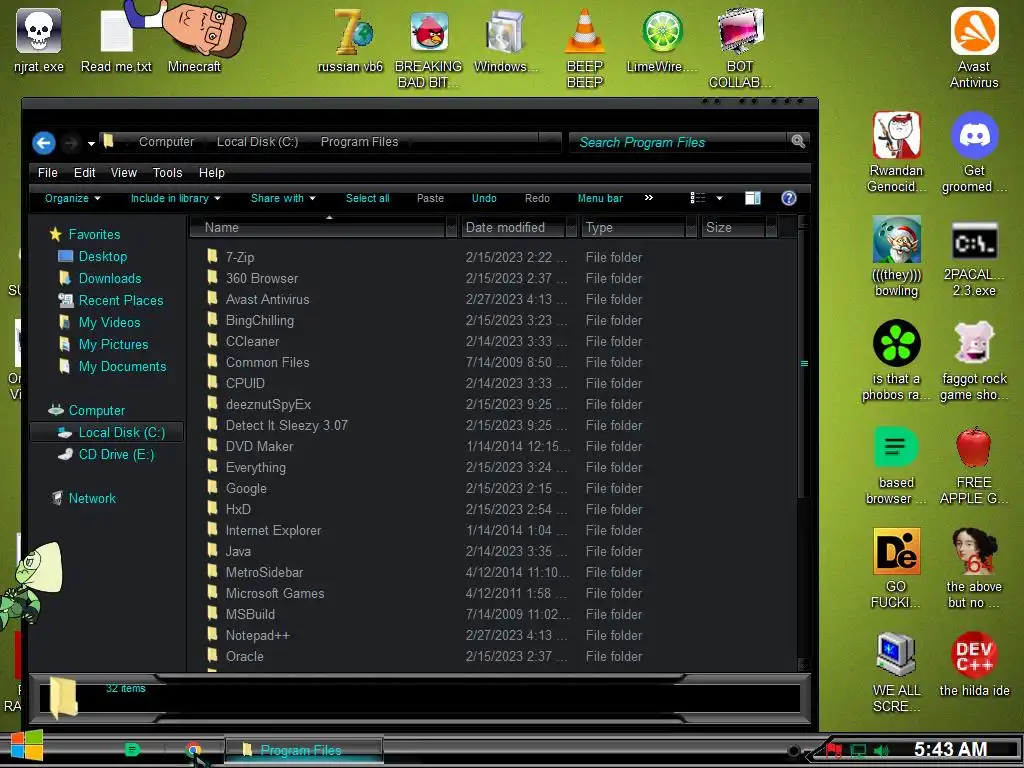Click Select all in toolbar
1024x768 pixels.
click(x=368, y=199)
